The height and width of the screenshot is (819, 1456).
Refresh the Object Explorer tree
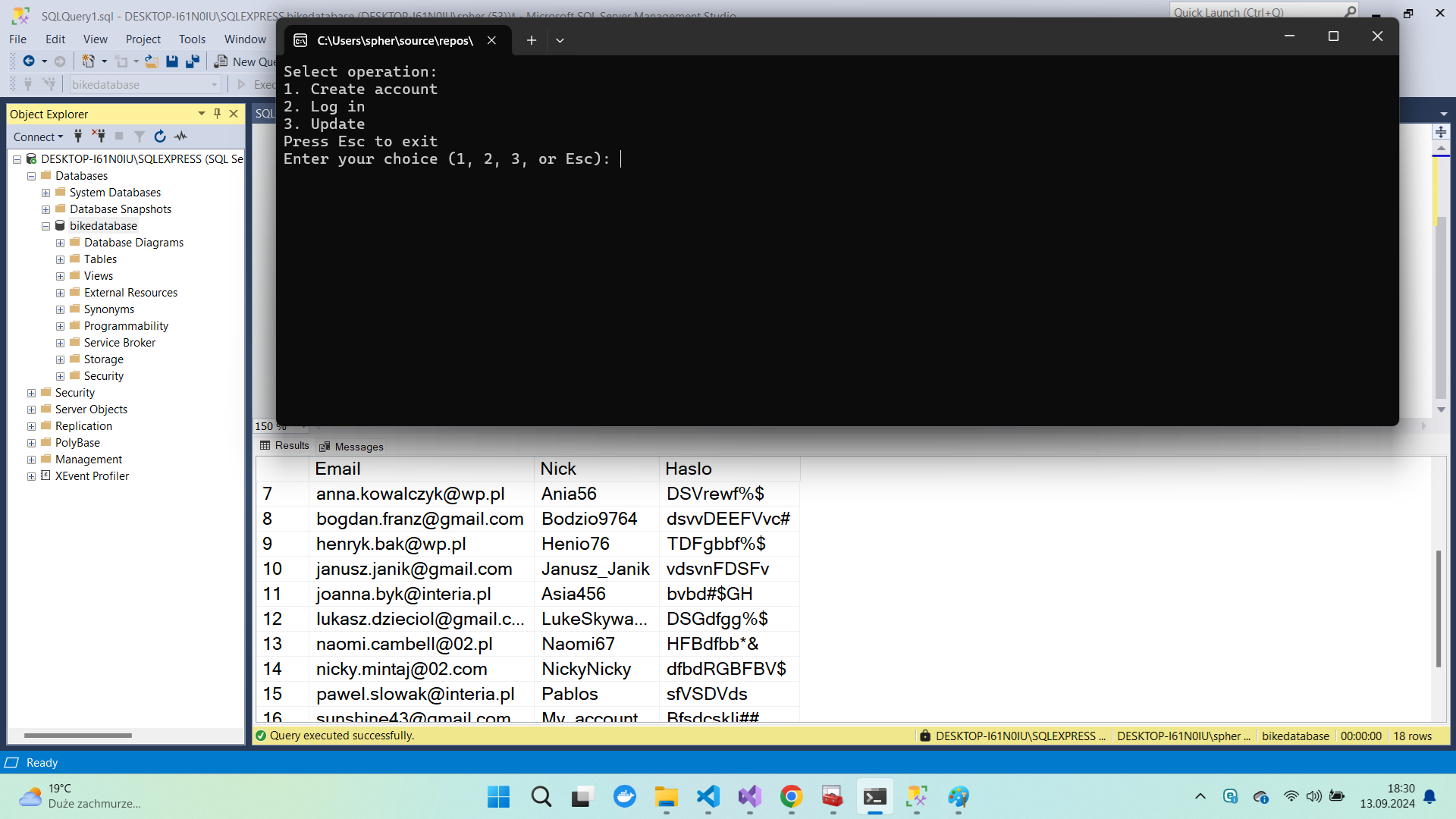(160, 136)
